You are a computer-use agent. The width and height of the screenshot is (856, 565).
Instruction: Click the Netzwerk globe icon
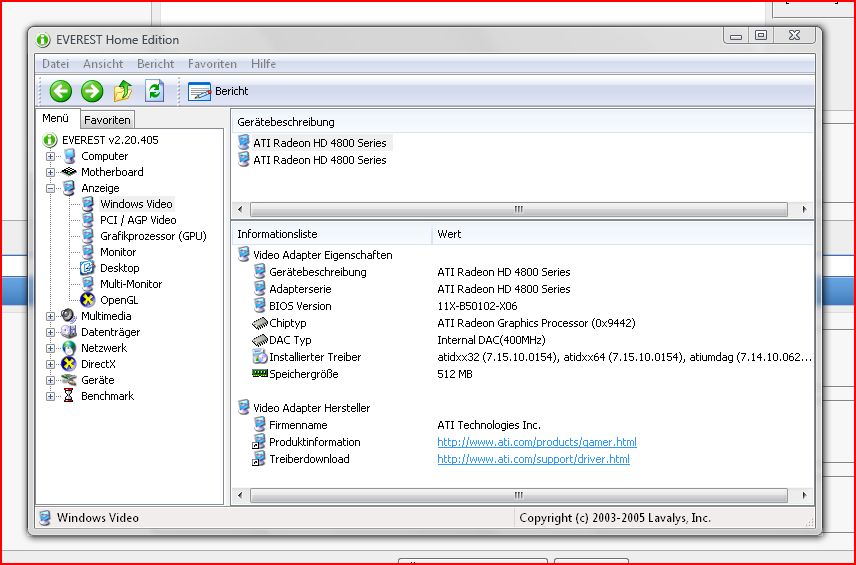69,348
